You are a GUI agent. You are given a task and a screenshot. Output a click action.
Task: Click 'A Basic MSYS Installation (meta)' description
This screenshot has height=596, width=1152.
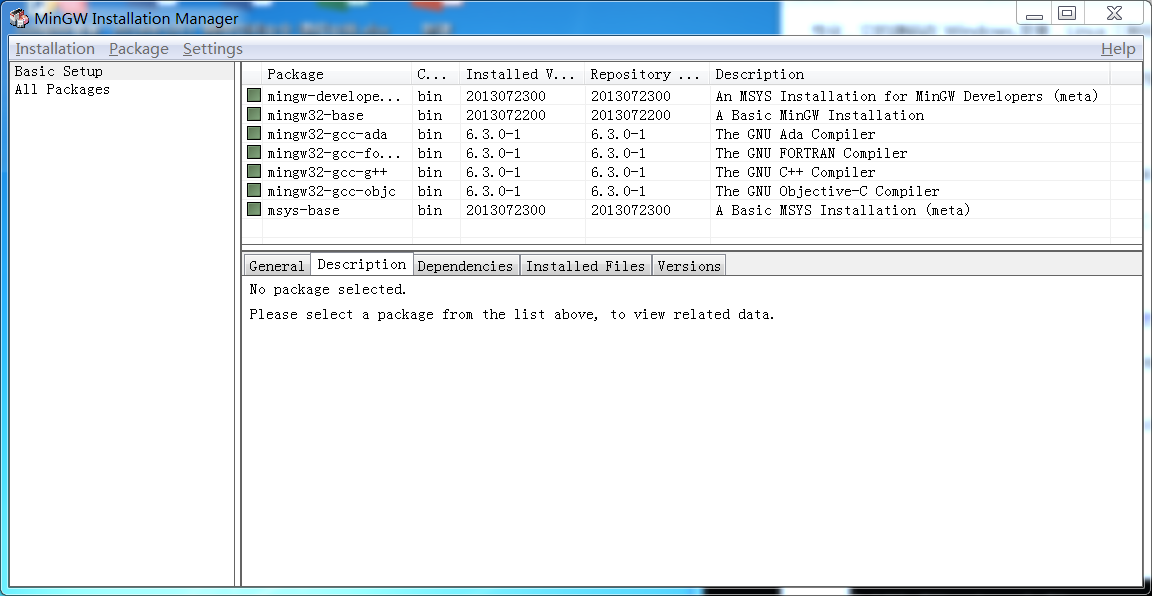click(843, 211)
